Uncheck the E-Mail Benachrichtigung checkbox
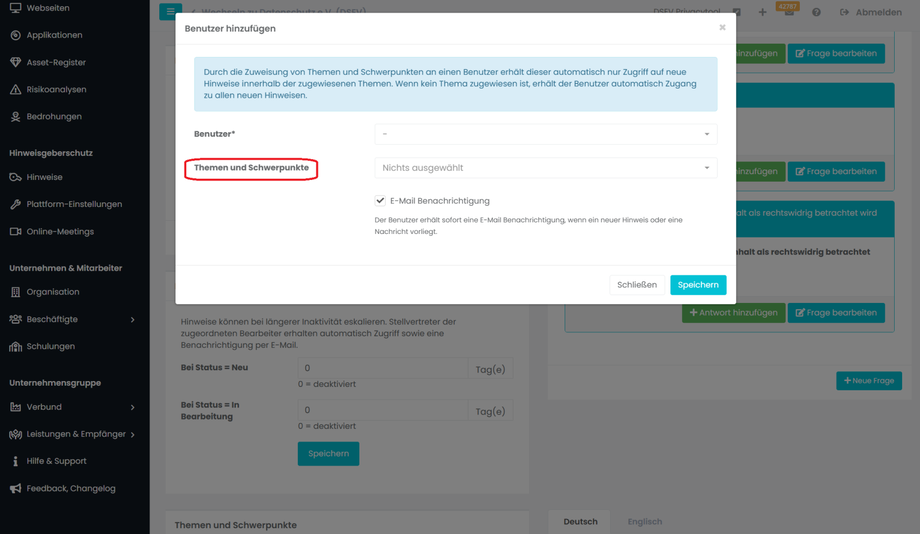Image resolution: width=920 pixels, height=534 pixels. point(380,201)
